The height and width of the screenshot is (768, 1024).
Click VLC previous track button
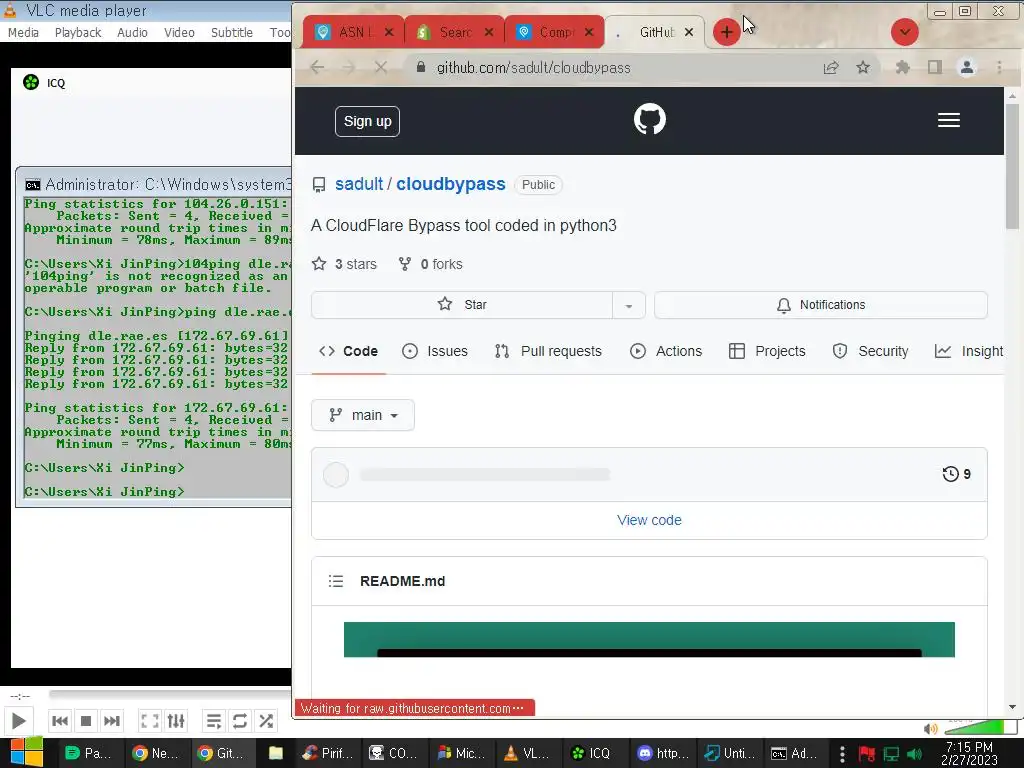(59, 721)
